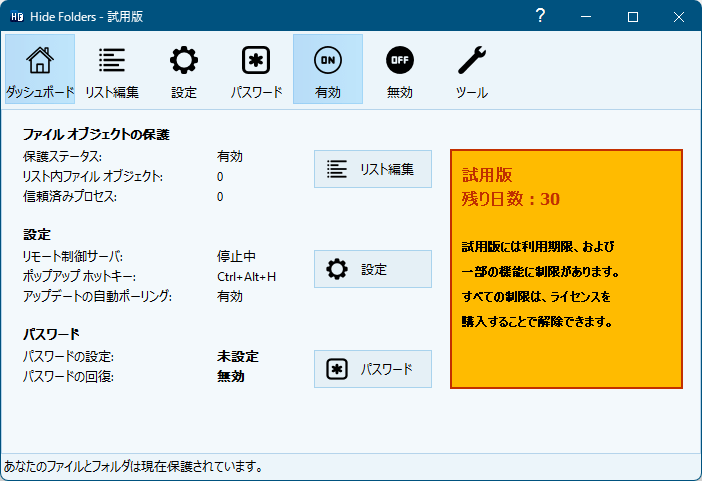Screen dimensions: 702x481
Task: Click the orange 試用版 trial notice panel
Action: point(566,269)
